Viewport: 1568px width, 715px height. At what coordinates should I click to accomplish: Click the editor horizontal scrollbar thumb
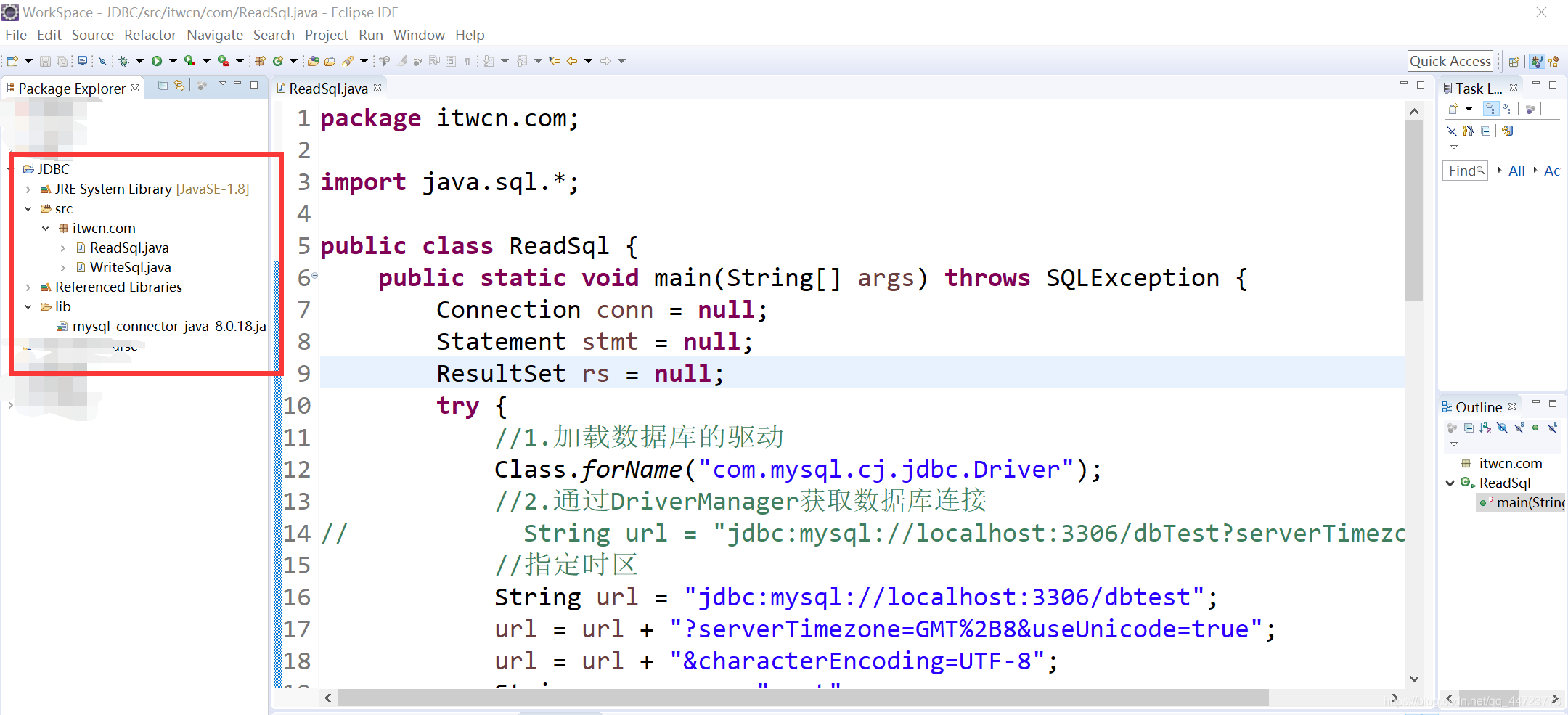(x=803, y=698)
